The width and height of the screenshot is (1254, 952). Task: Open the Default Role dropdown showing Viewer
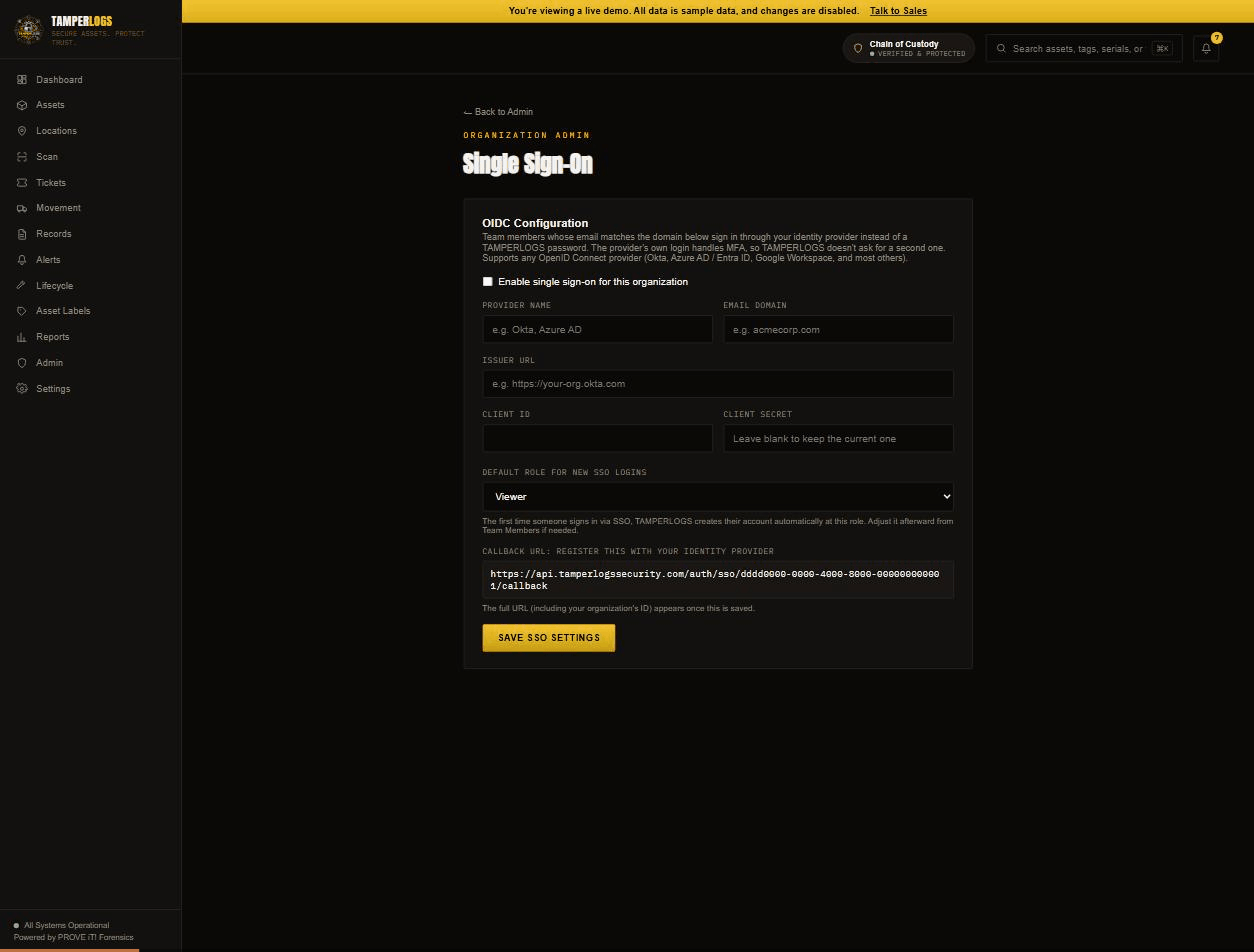coord(718,496)
